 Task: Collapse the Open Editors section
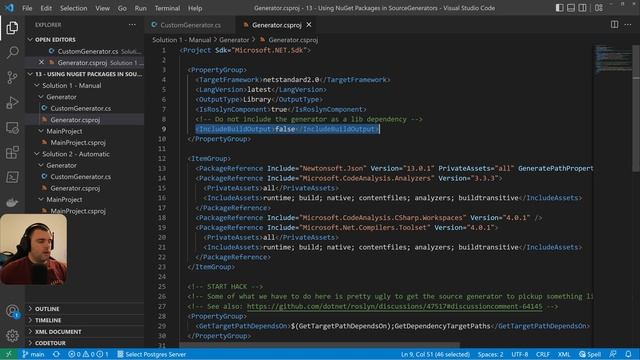pos(85,40)
